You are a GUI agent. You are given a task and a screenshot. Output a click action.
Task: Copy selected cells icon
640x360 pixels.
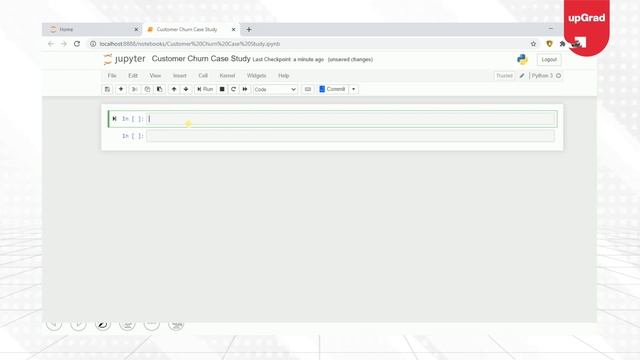[x=147, y=89]
